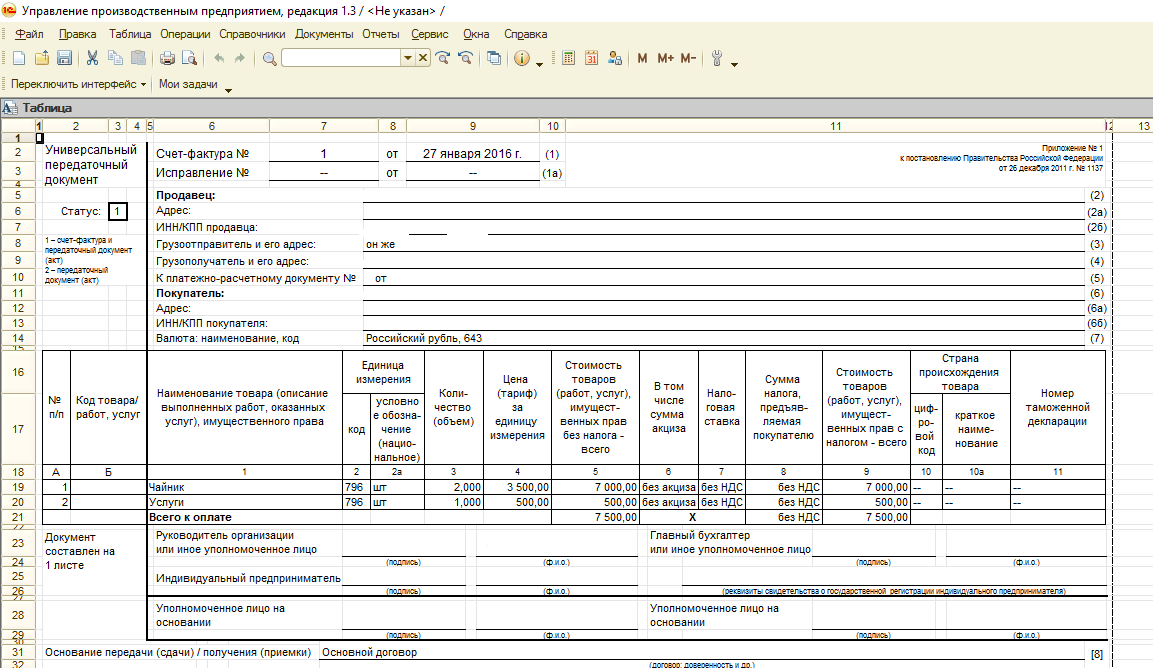Open the Окна menu
The height and width of the screenshot is (668, 1153).
tap(476, 34)
